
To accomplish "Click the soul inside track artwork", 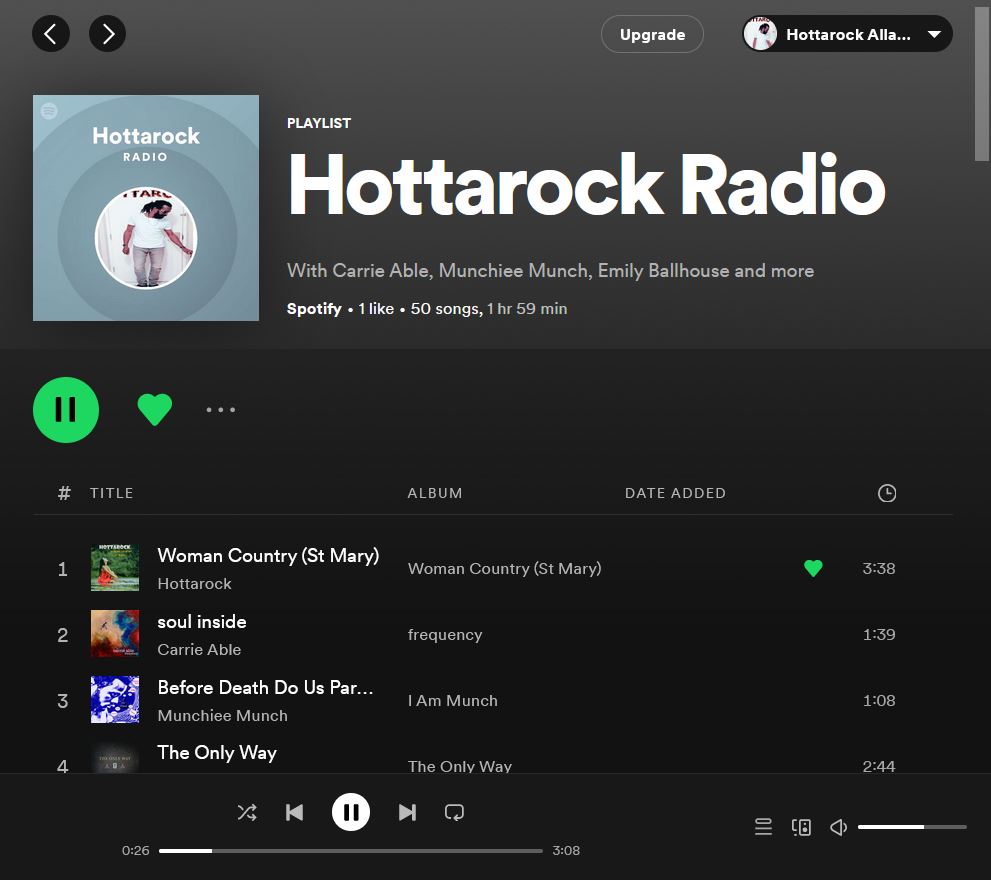I will 115,633.
